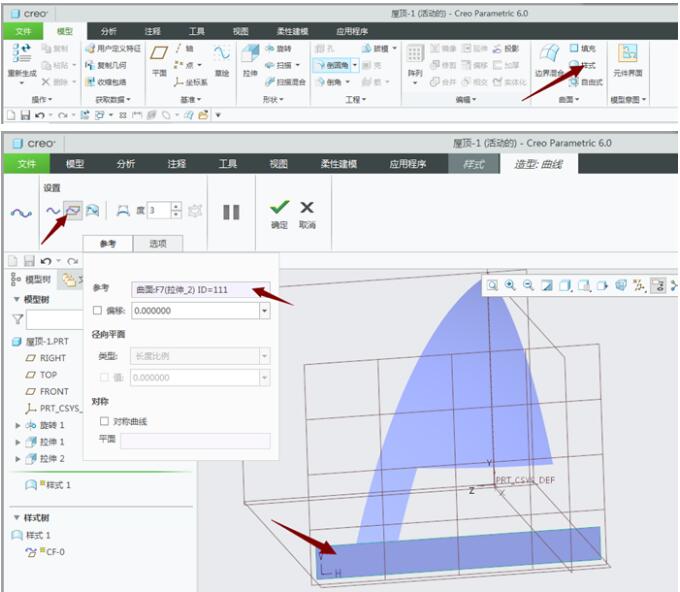This screenshot has height=592, width=680.
Task: Click the model tree filter funnel icon
Action: (x=17, y=320)
